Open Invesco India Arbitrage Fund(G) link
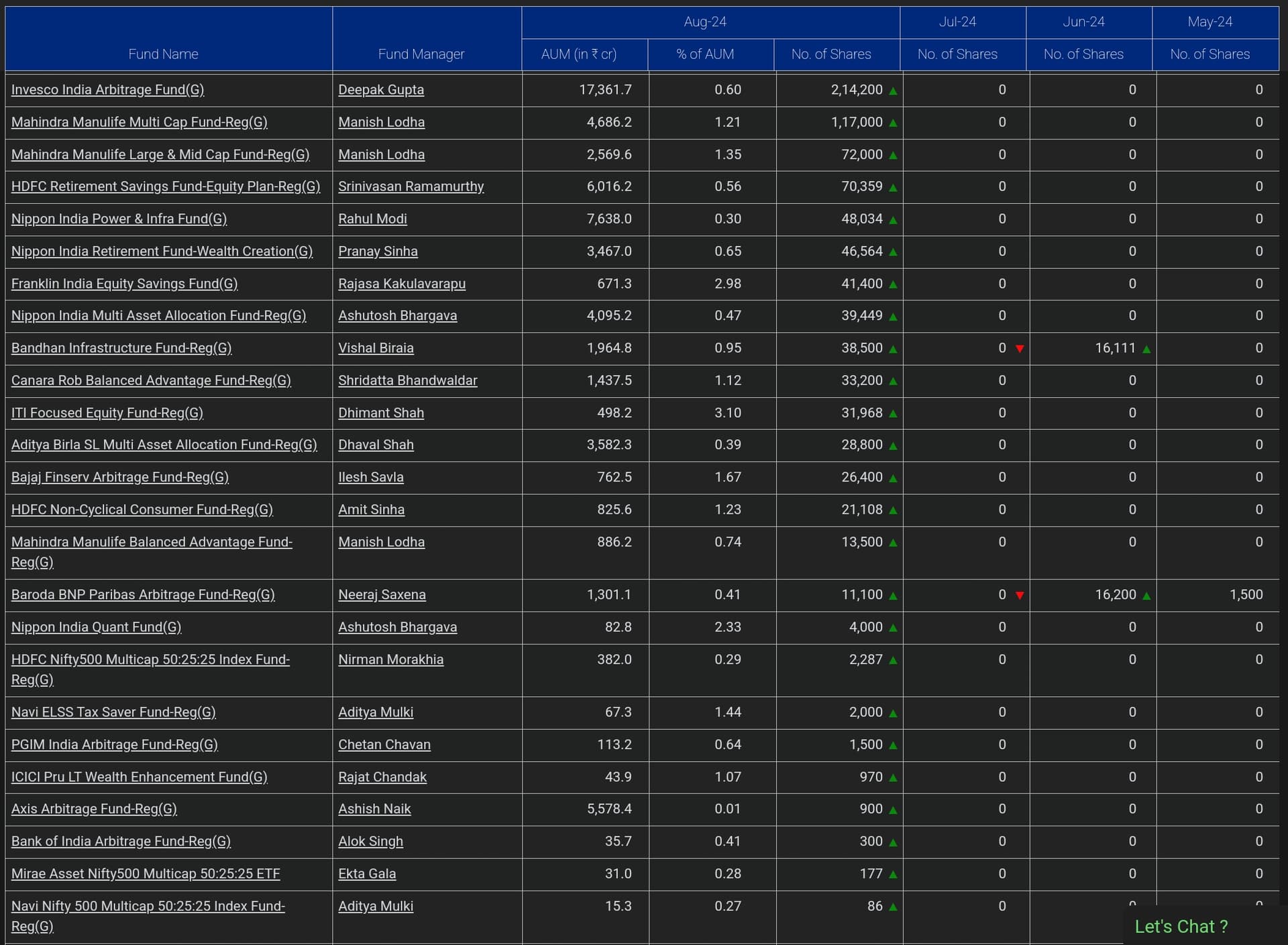This screenshot has width=1288, height=945. click(x=107, y=90)
